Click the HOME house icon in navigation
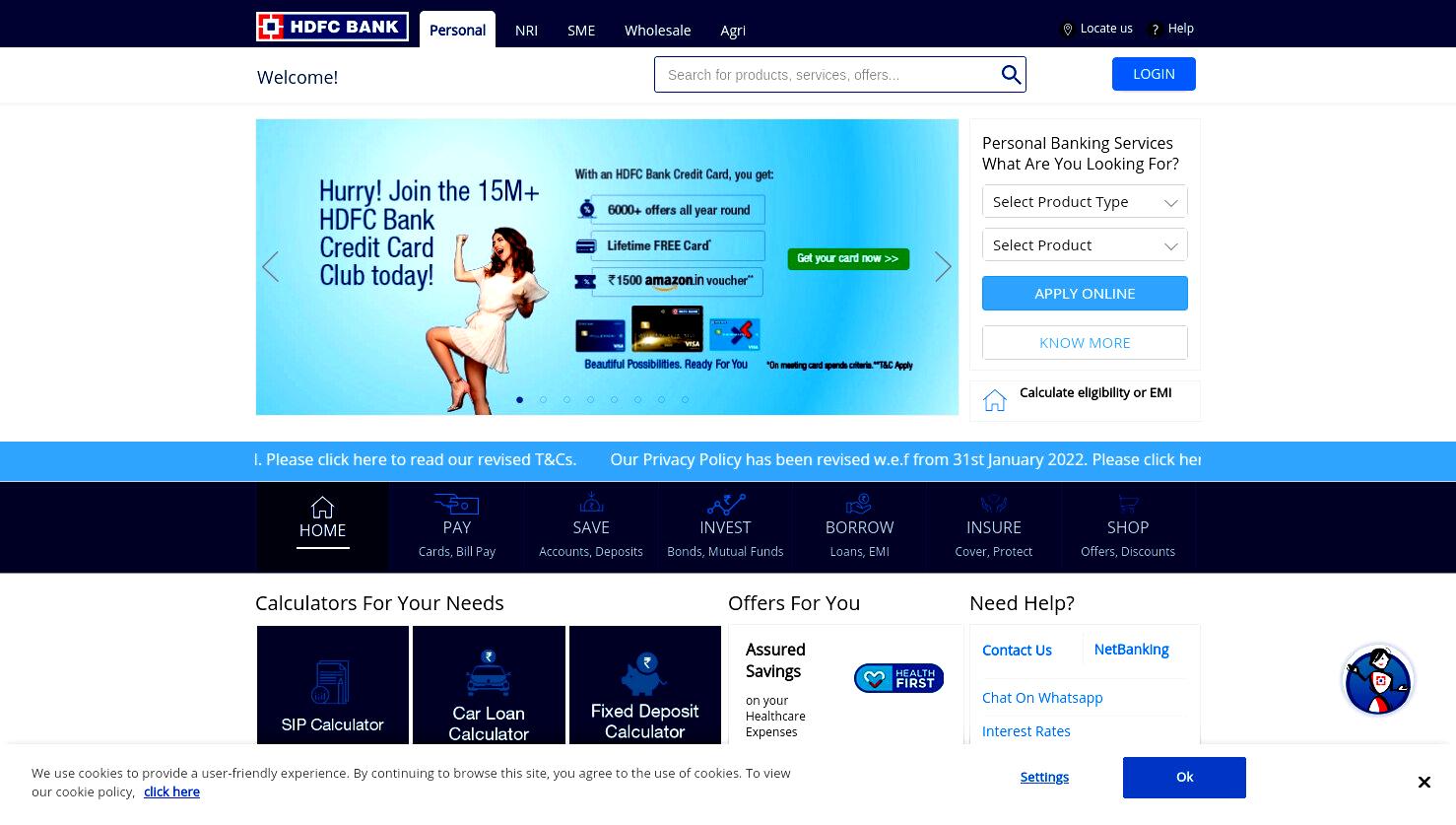This screenshot has height=825, width=1456. coord(322,508)
